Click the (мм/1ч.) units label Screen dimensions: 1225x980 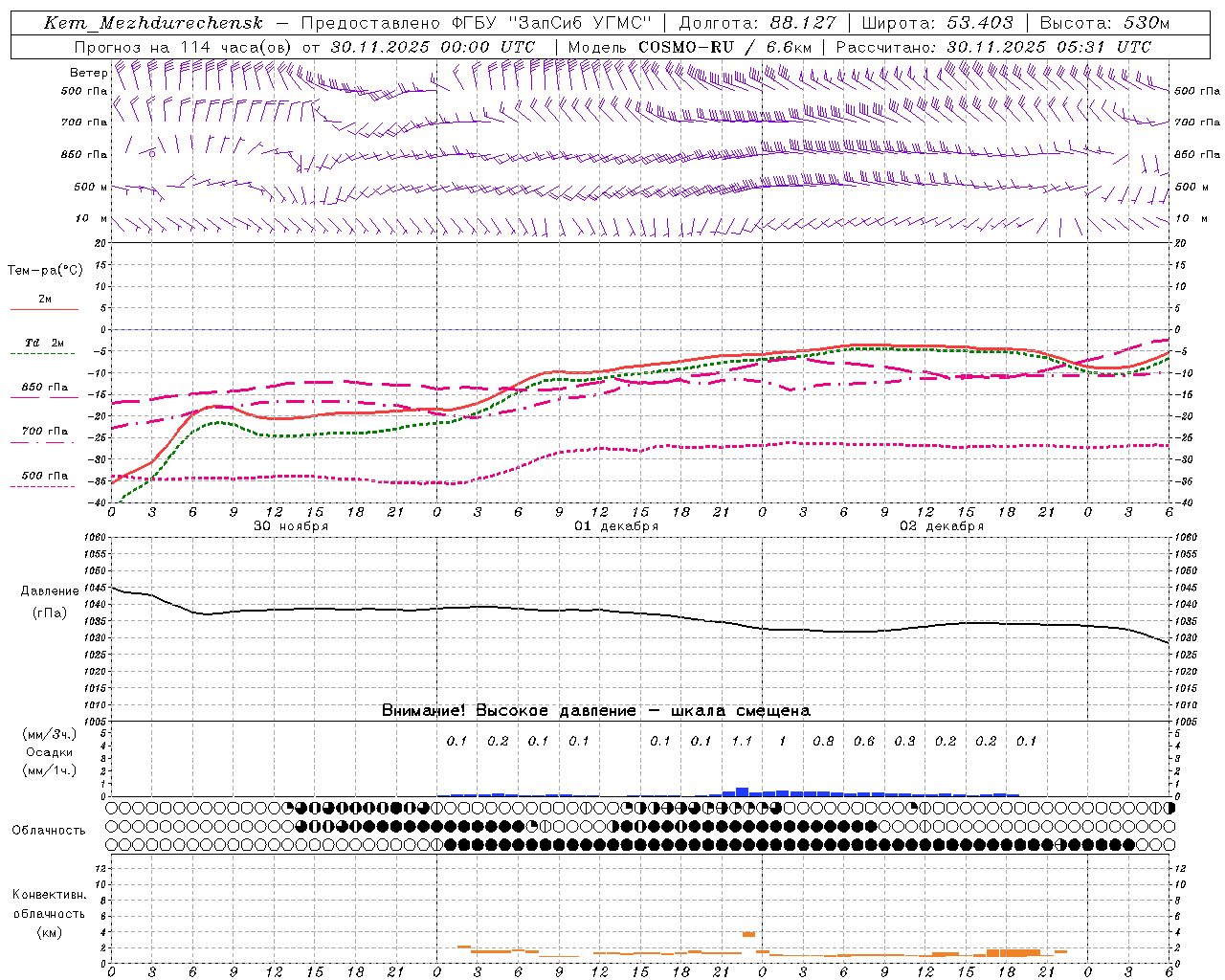(x=50, y=770)
